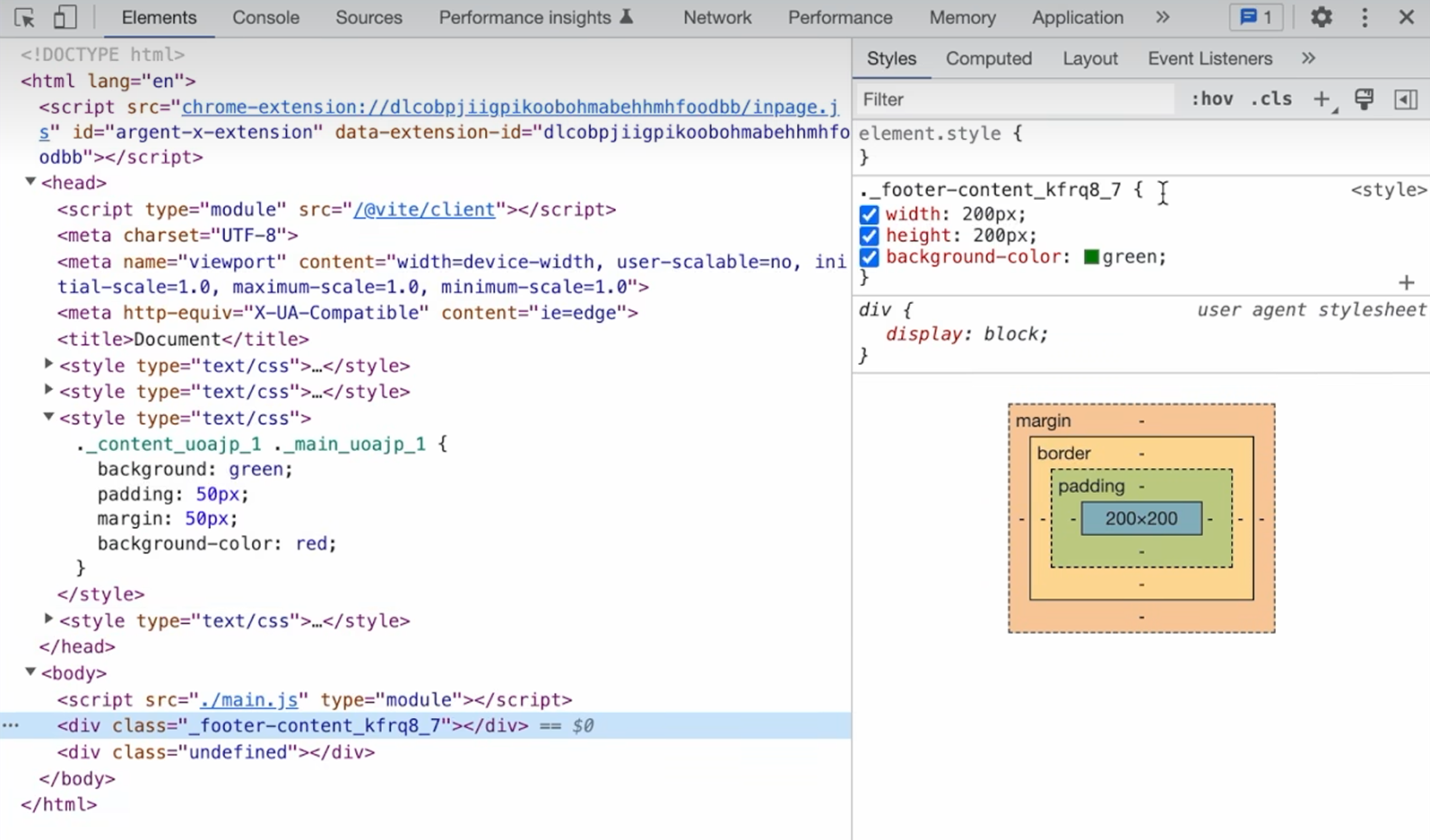Collapse the body element node
The height and width of the screenshot is (840, 1430).
pos(30,672)
